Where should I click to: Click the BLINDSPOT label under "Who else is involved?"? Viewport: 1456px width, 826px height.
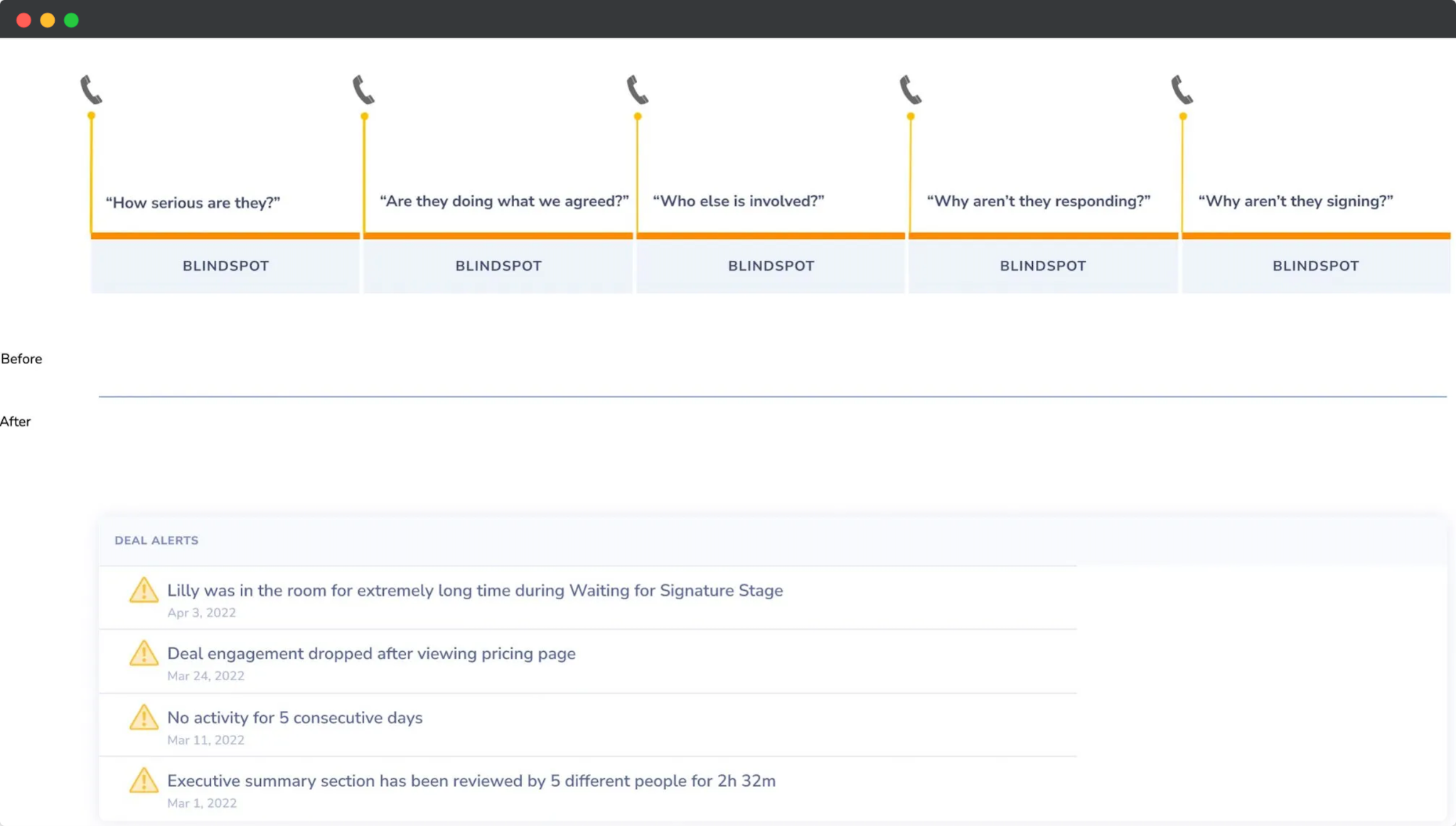tap(771, 265)
